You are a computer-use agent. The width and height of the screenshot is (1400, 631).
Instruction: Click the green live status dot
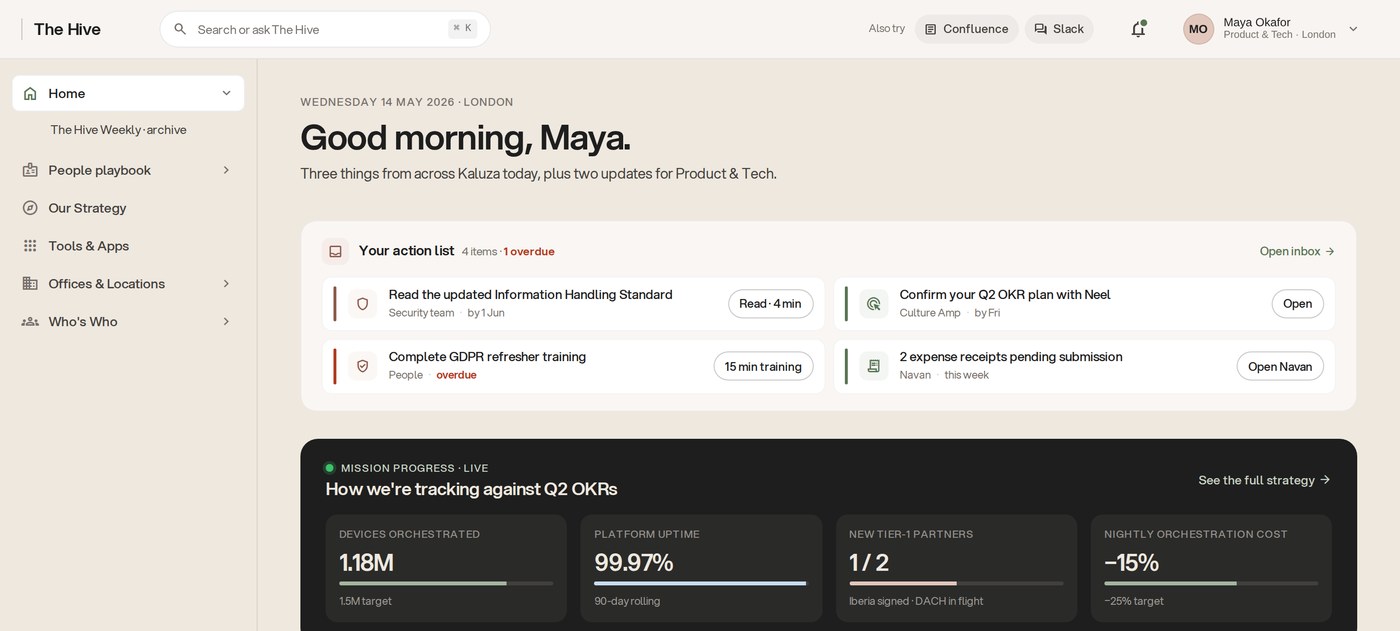click(x=329, y=468)
